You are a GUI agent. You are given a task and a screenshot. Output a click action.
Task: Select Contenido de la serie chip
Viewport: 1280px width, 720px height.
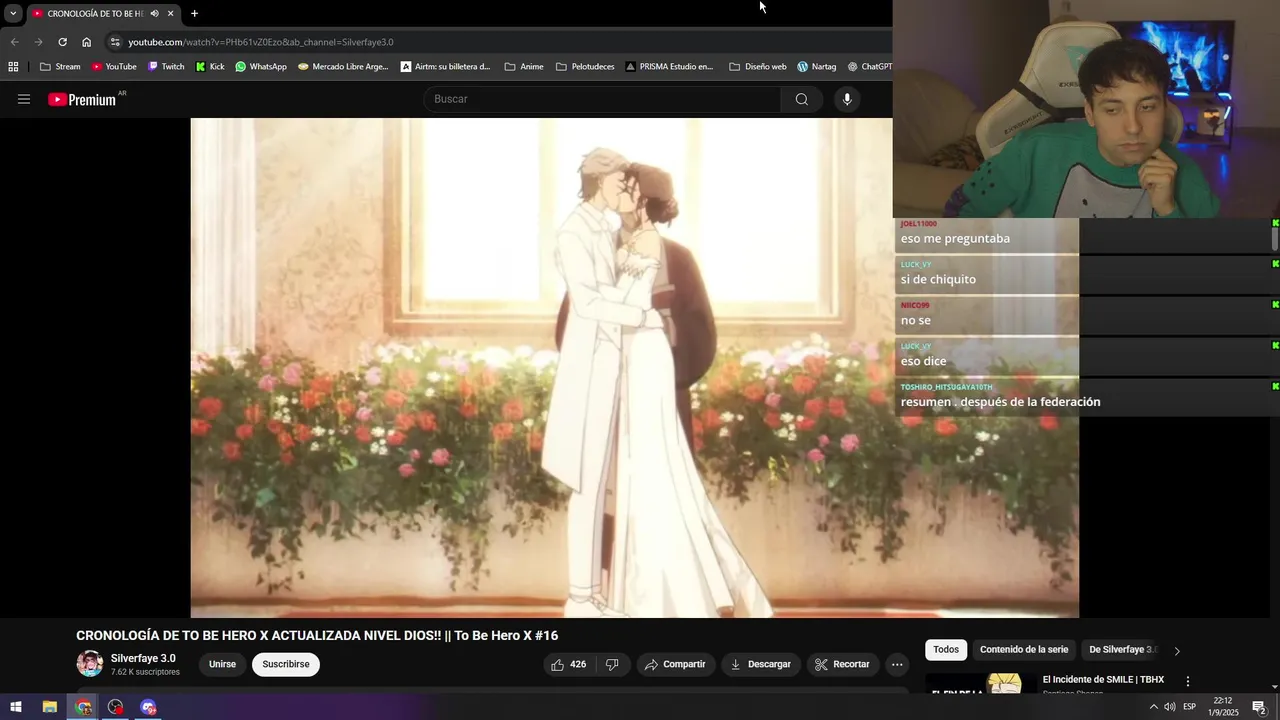tap(1024, 650)
